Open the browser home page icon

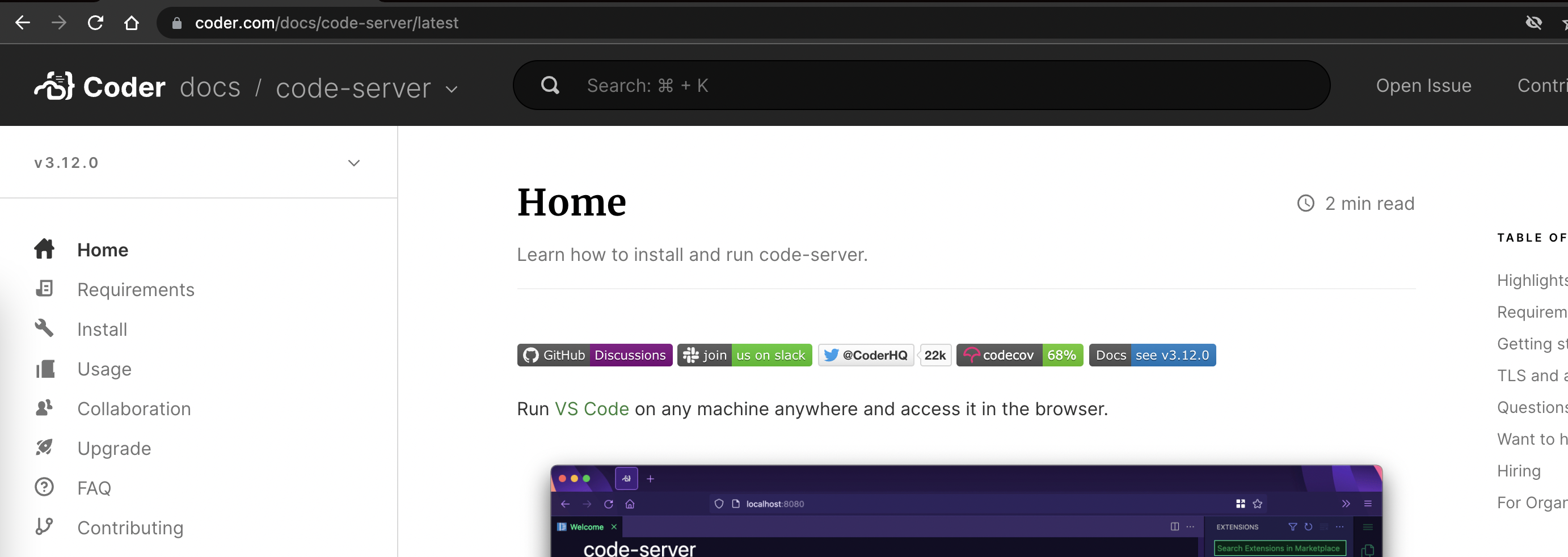(132, 23)
